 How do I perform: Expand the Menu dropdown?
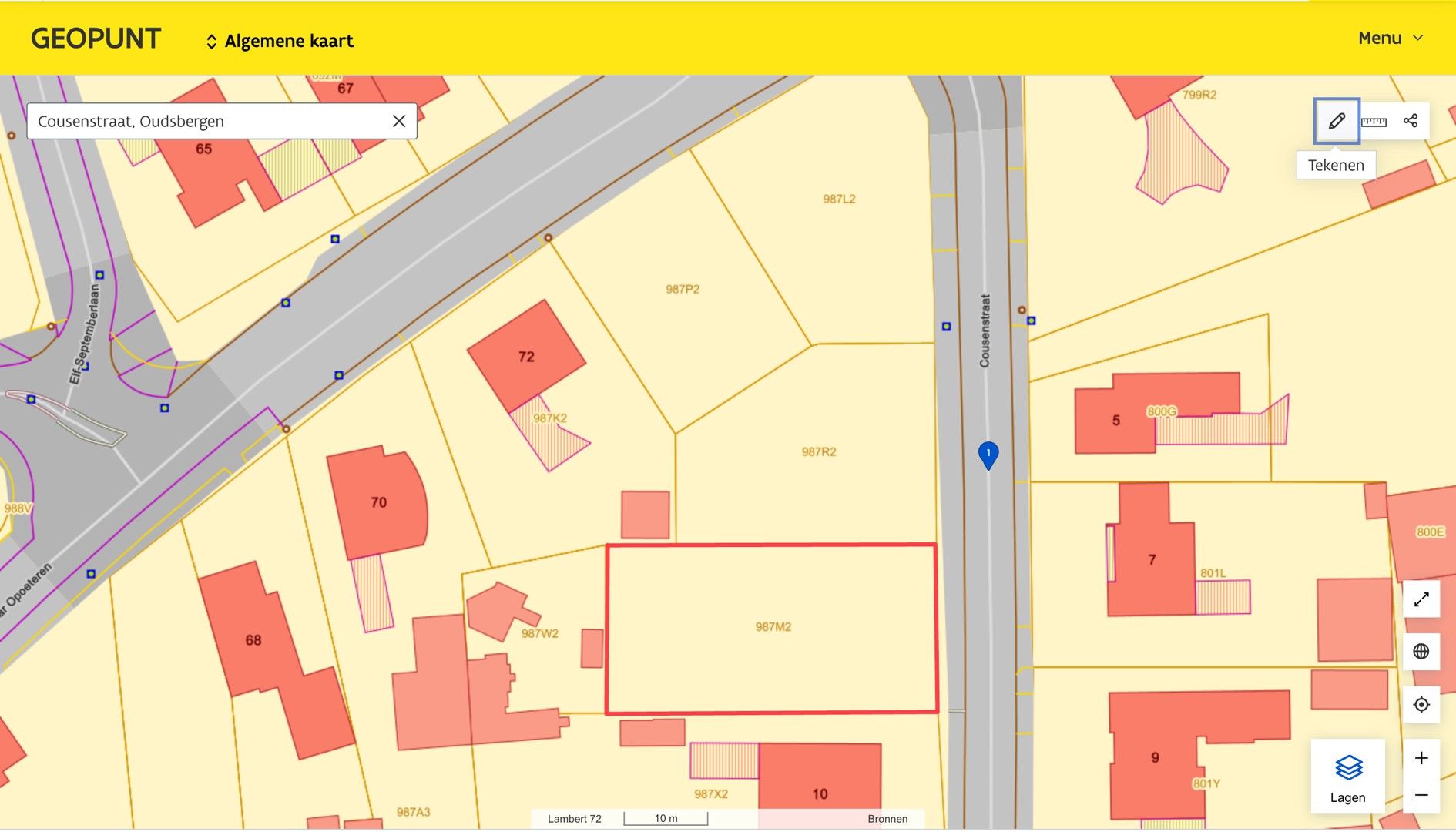1391,39
